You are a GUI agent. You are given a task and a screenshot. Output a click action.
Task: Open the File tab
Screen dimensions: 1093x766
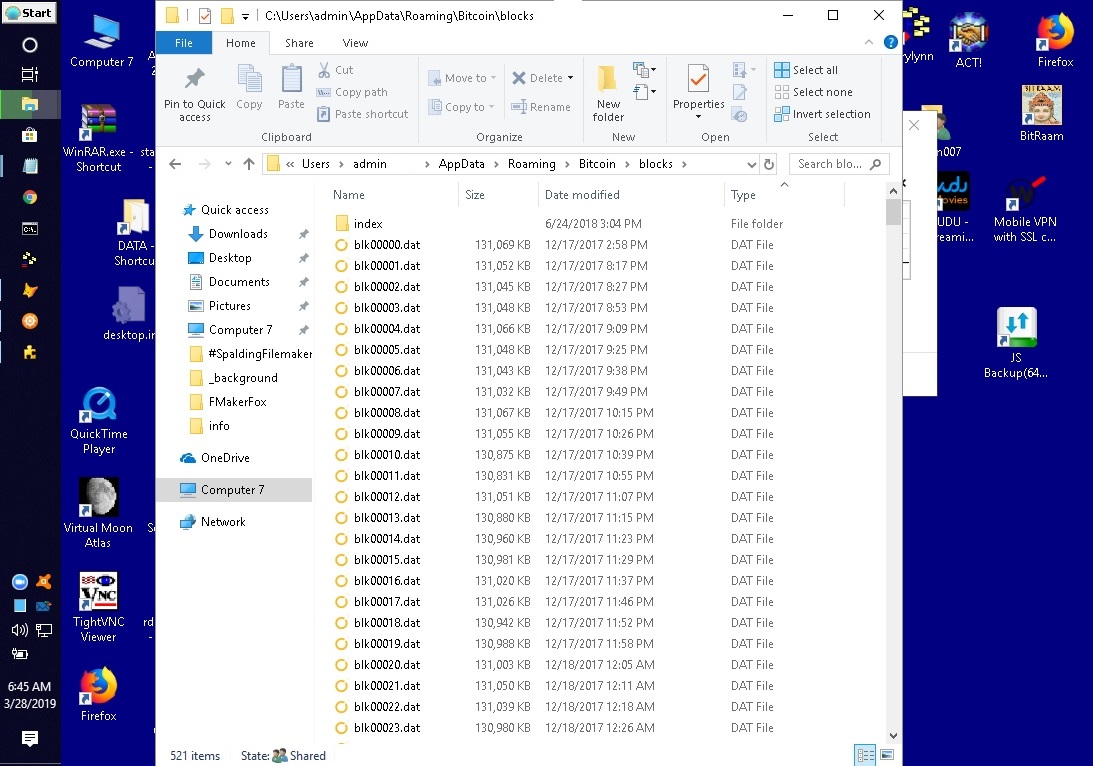(x=184, y=43)
